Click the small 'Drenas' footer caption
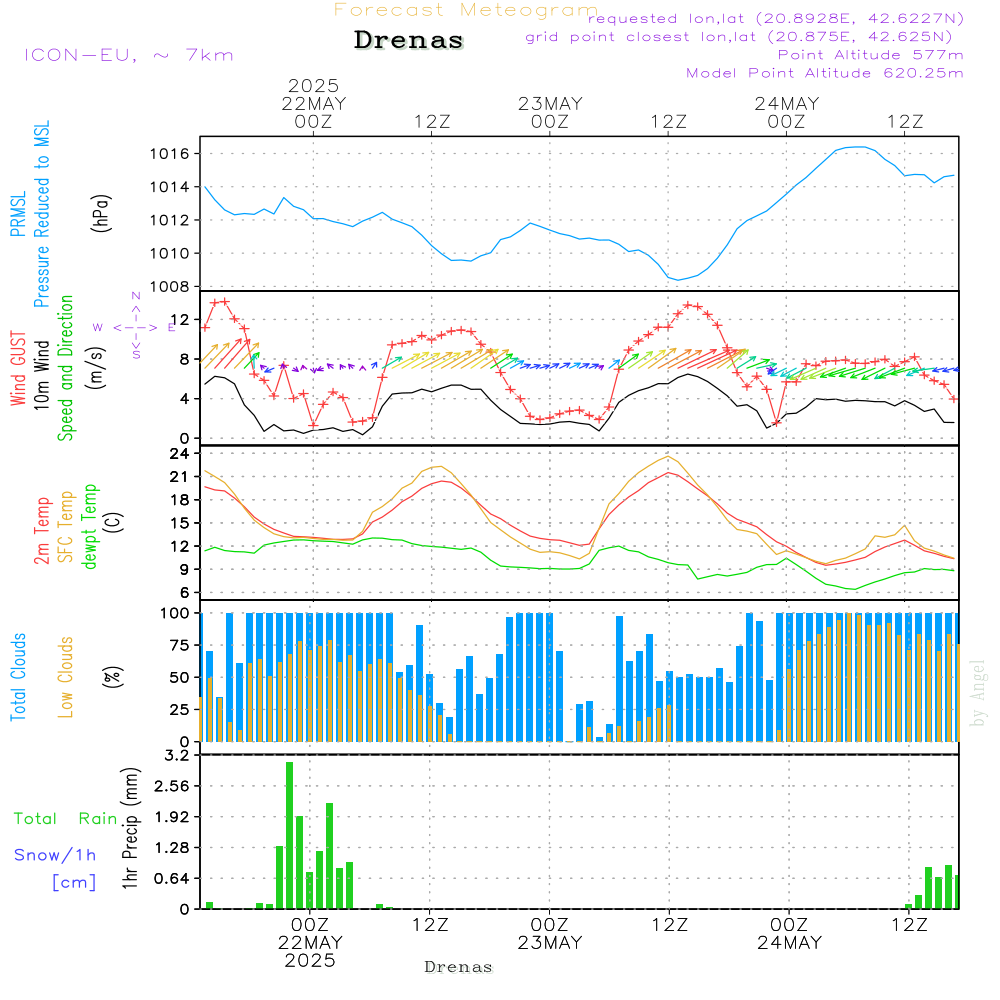 pyautogui.click(x=459, y=967)
